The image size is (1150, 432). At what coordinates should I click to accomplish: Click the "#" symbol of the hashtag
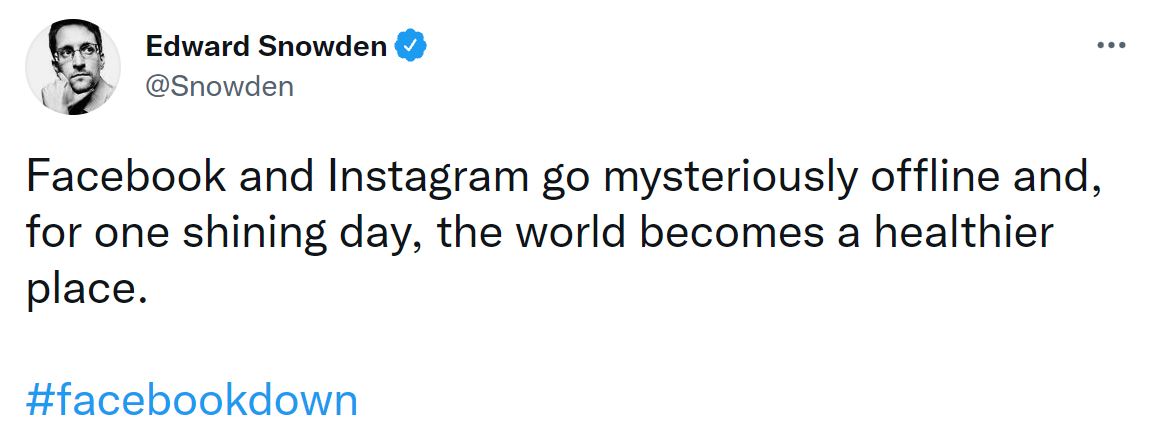coord(39,400)
